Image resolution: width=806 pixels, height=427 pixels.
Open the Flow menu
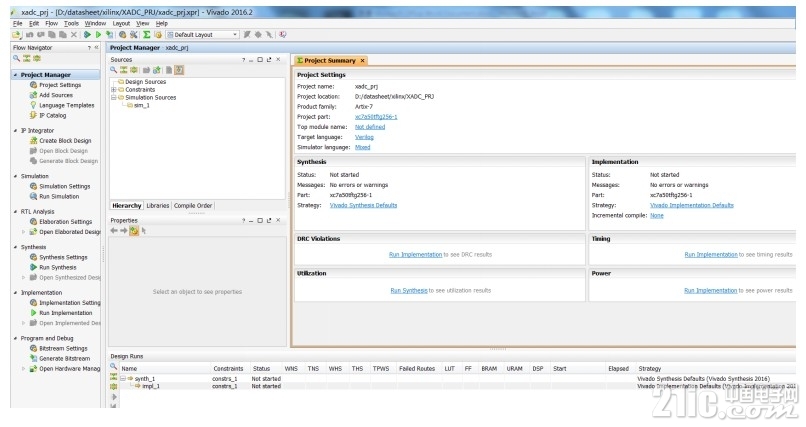click(x=51, y=23)
